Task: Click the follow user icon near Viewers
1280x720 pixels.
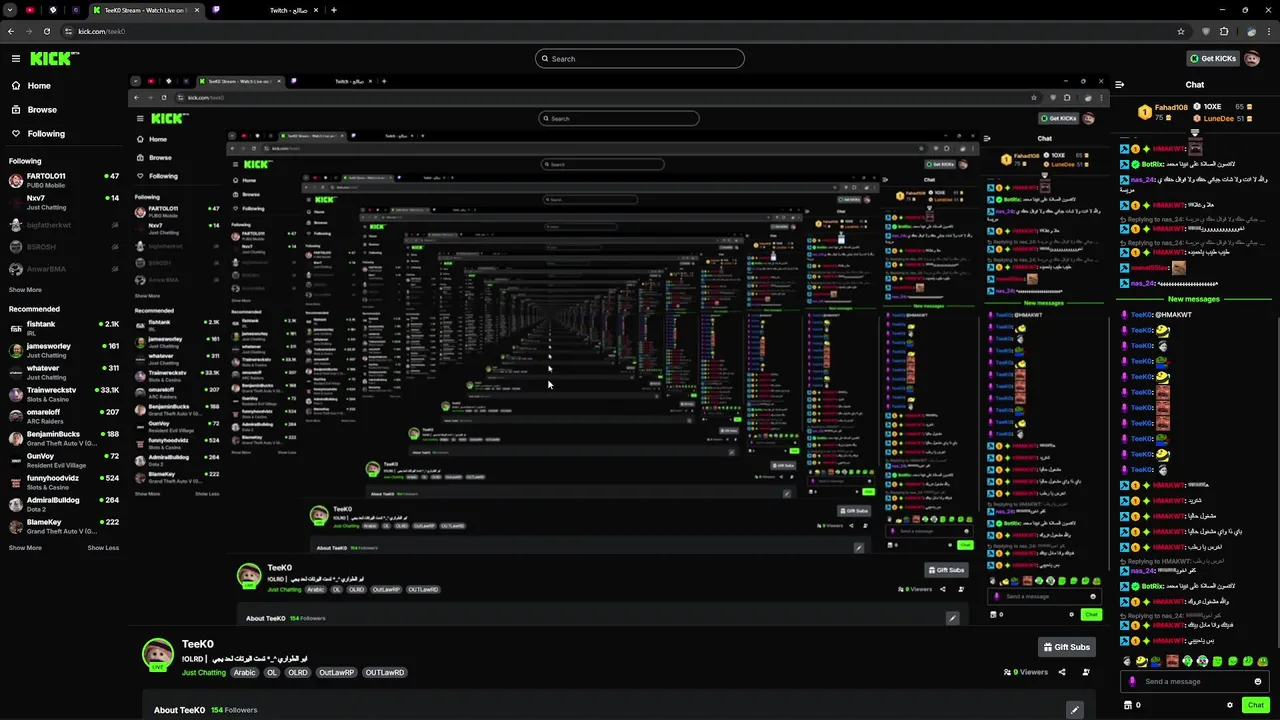Action: point(1086,672)
